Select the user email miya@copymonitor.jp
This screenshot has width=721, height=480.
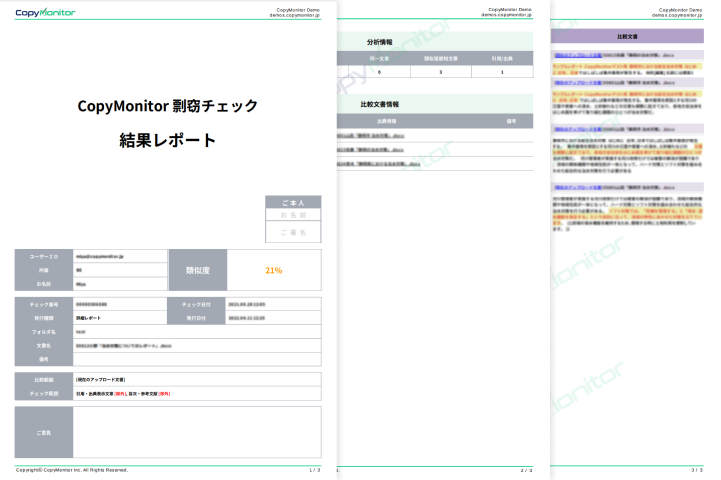99,256
